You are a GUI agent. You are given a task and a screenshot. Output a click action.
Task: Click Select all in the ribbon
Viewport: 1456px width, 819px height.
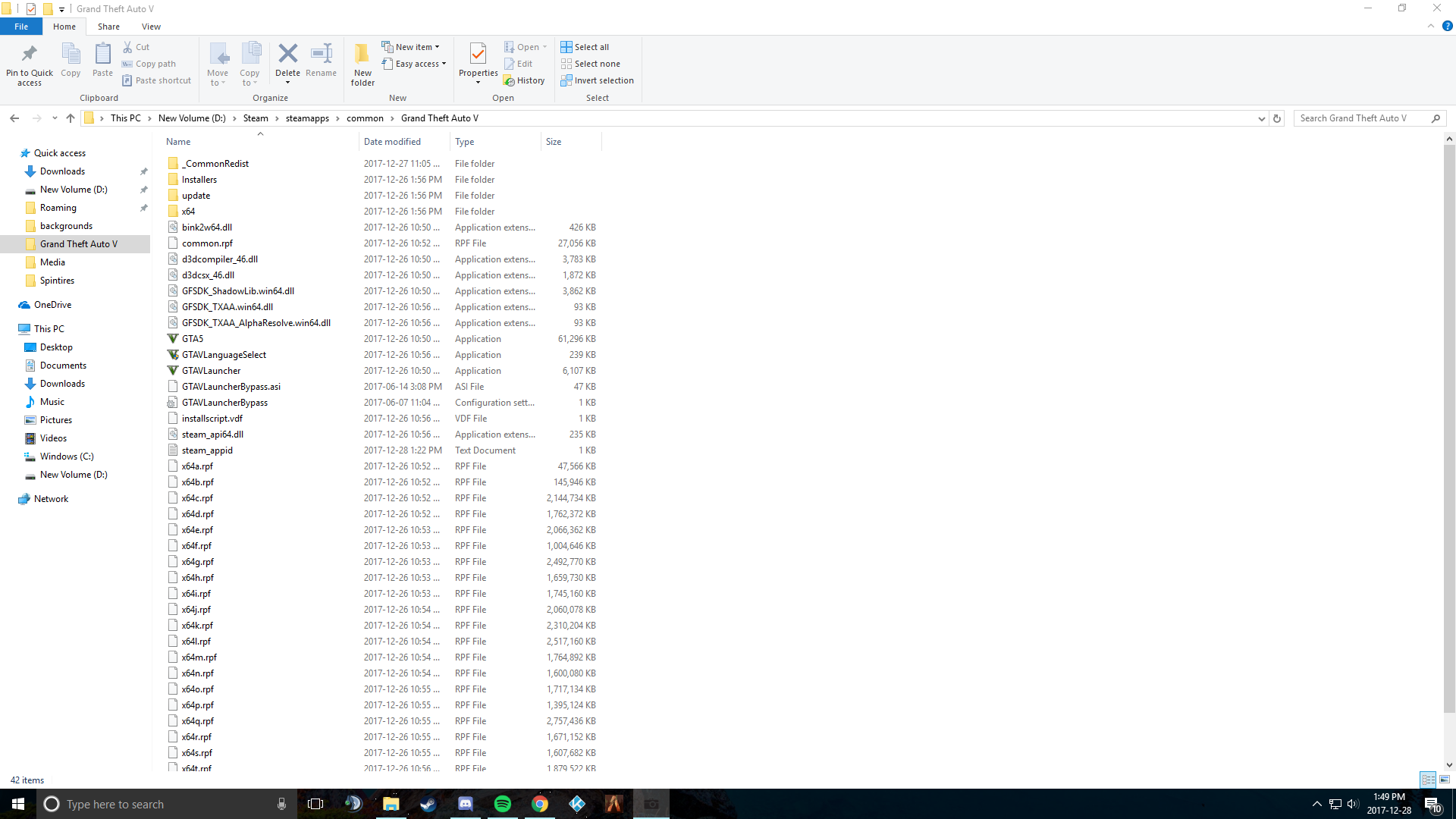click(585, 47)
